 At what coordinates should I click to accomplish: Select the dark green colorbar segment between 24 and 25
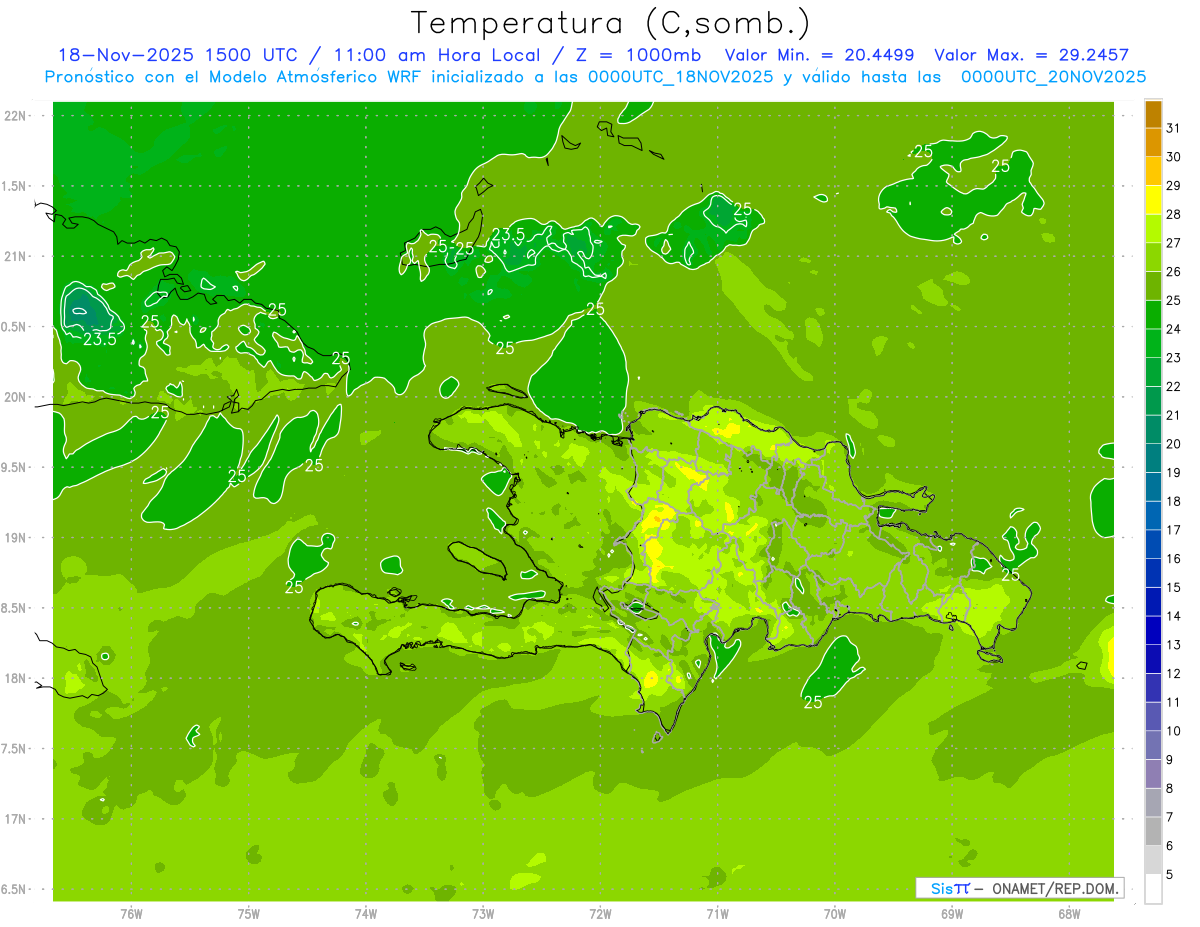tap(1153, 314)
